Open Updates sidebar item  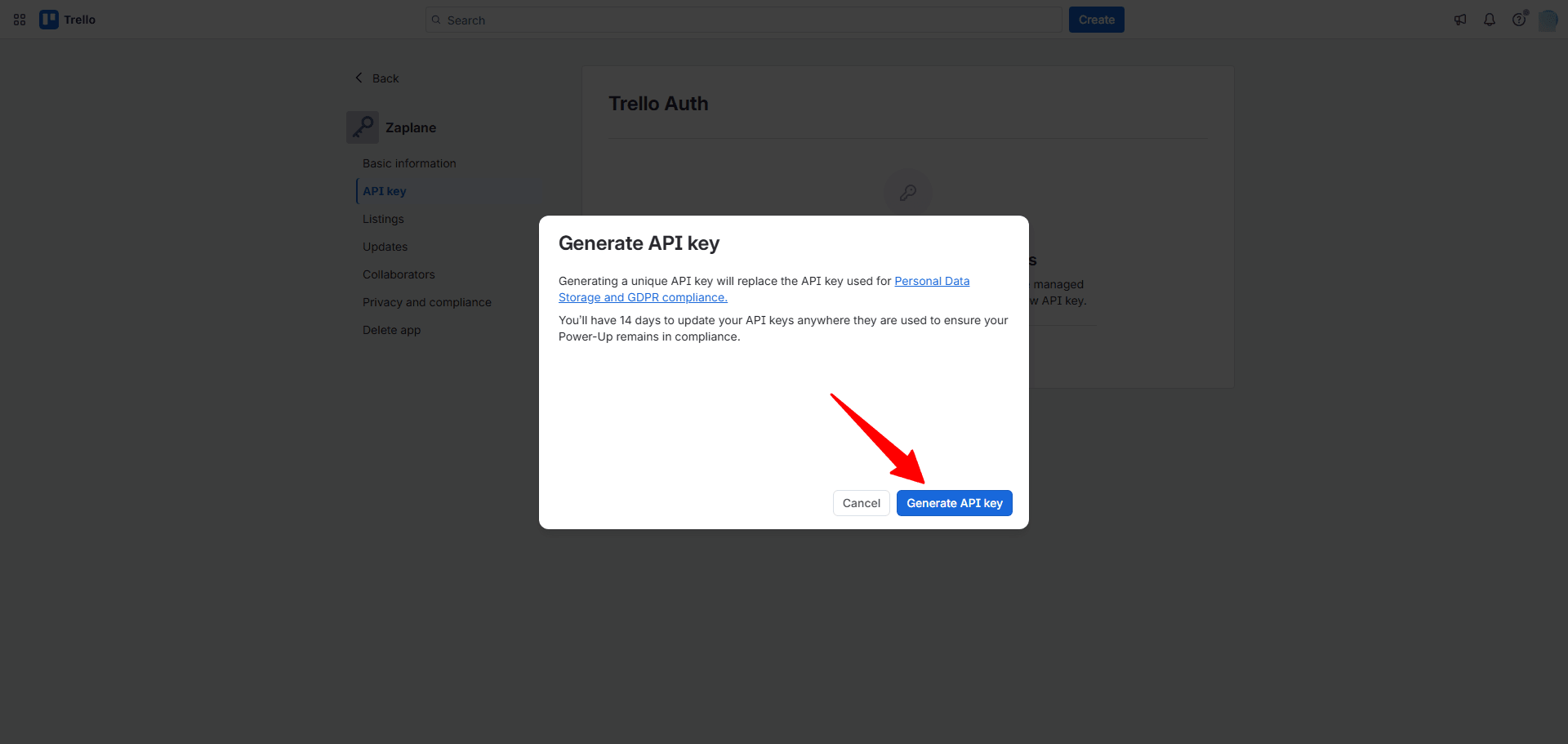(x=385, y=247)
